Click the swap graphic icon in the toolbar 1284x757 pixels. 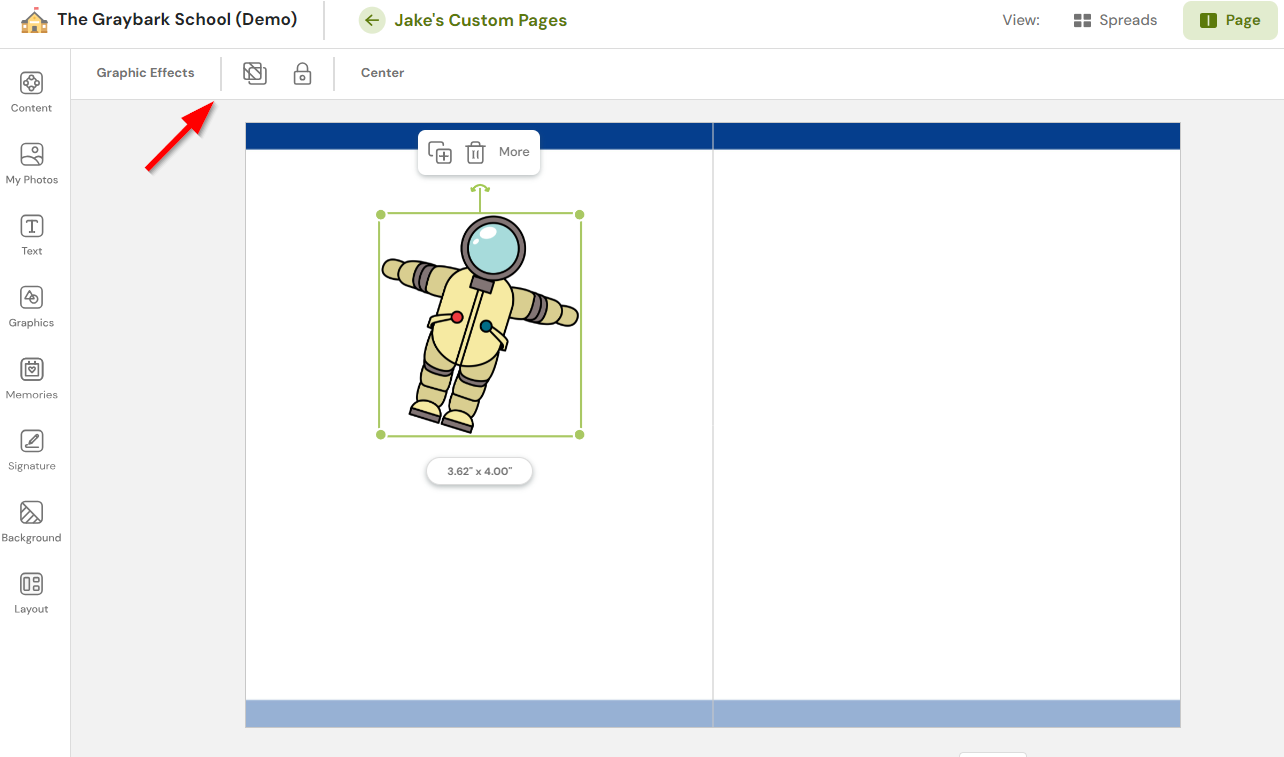tap(254, 73)
